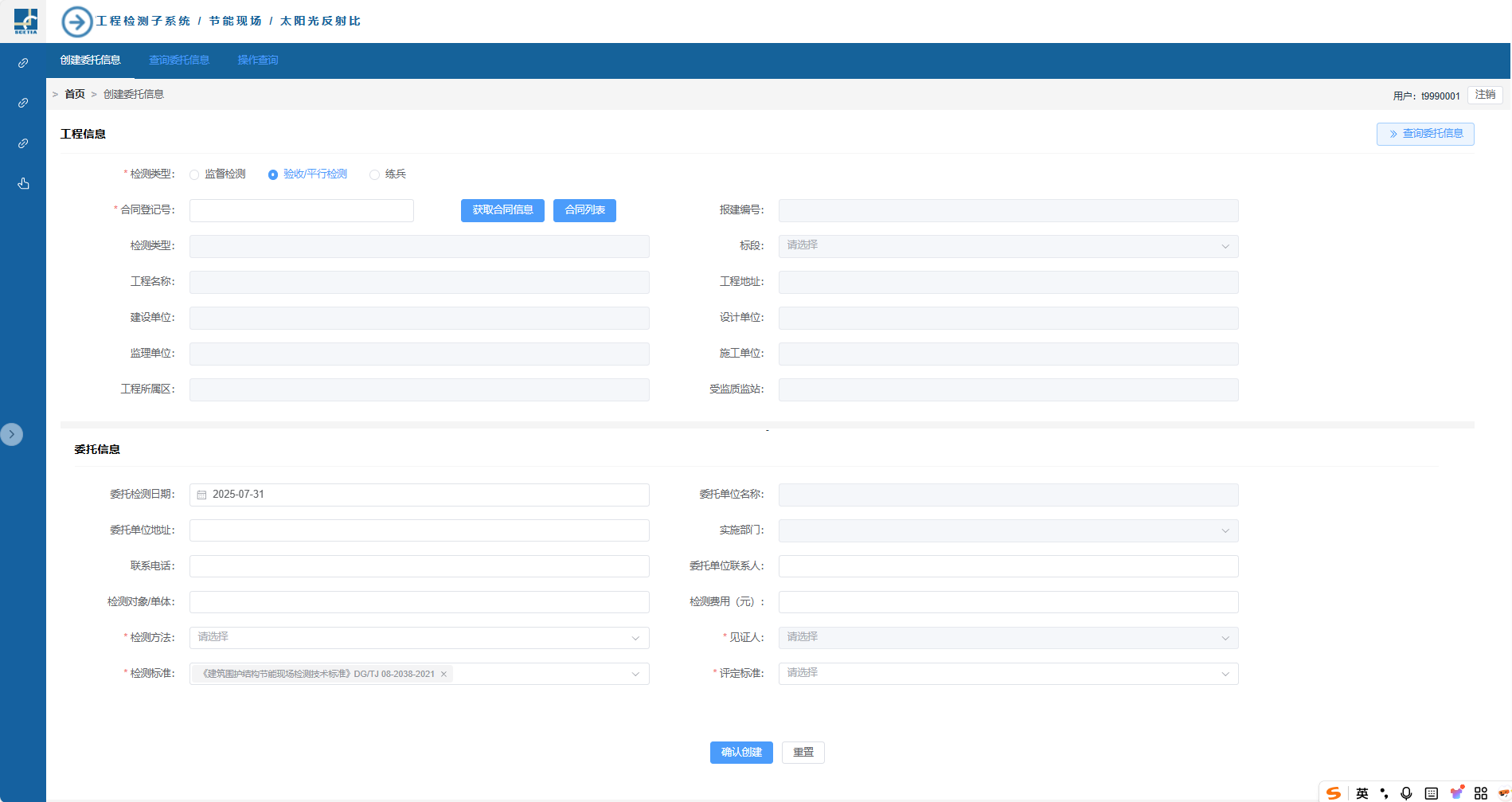Switch to the 操作查询 tab
The image size is (1512, 802).
pos(257,61)
